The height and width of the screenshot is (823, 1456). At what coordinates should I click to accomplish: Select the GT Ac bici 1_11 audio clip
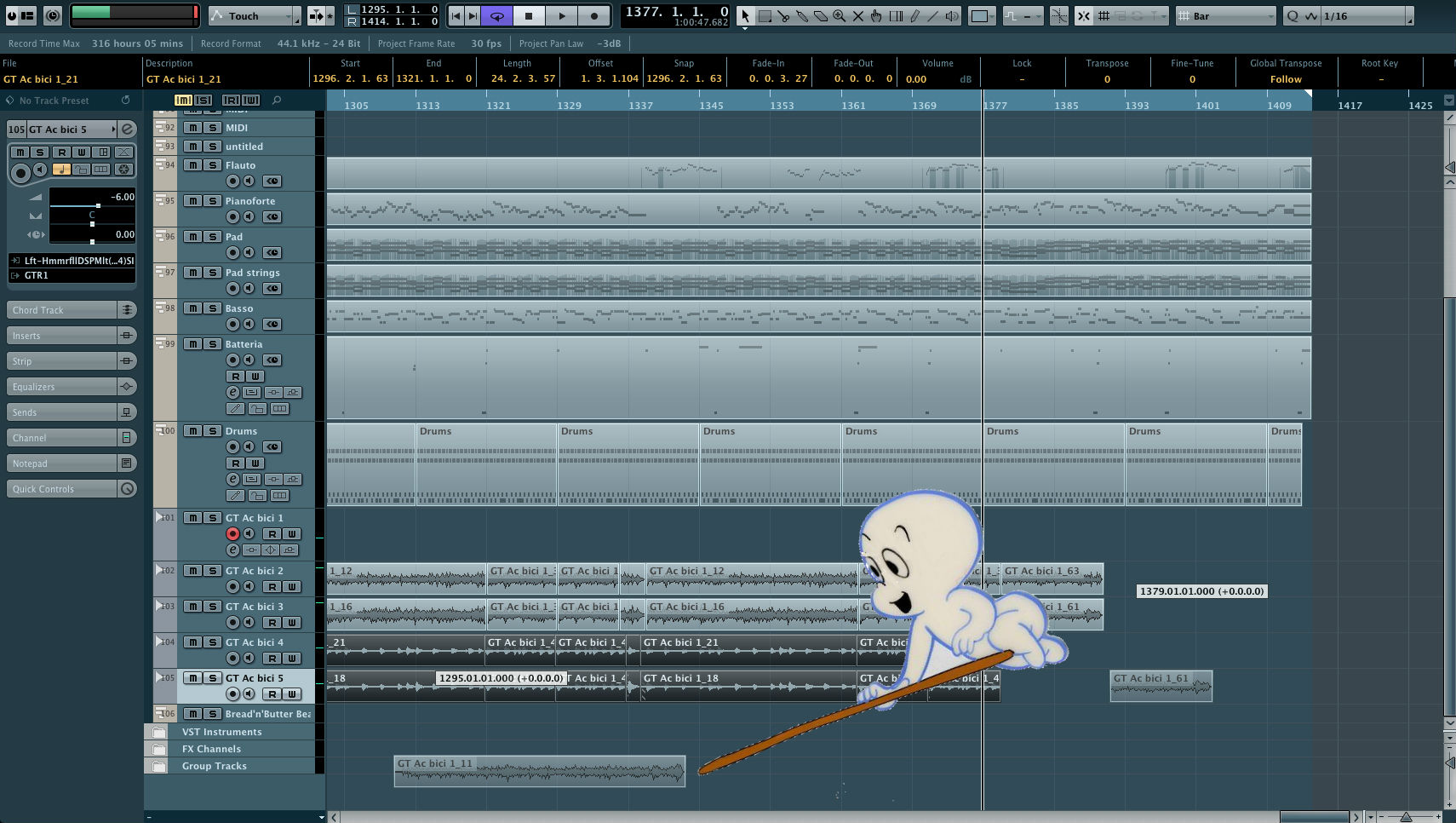[540, 771]
